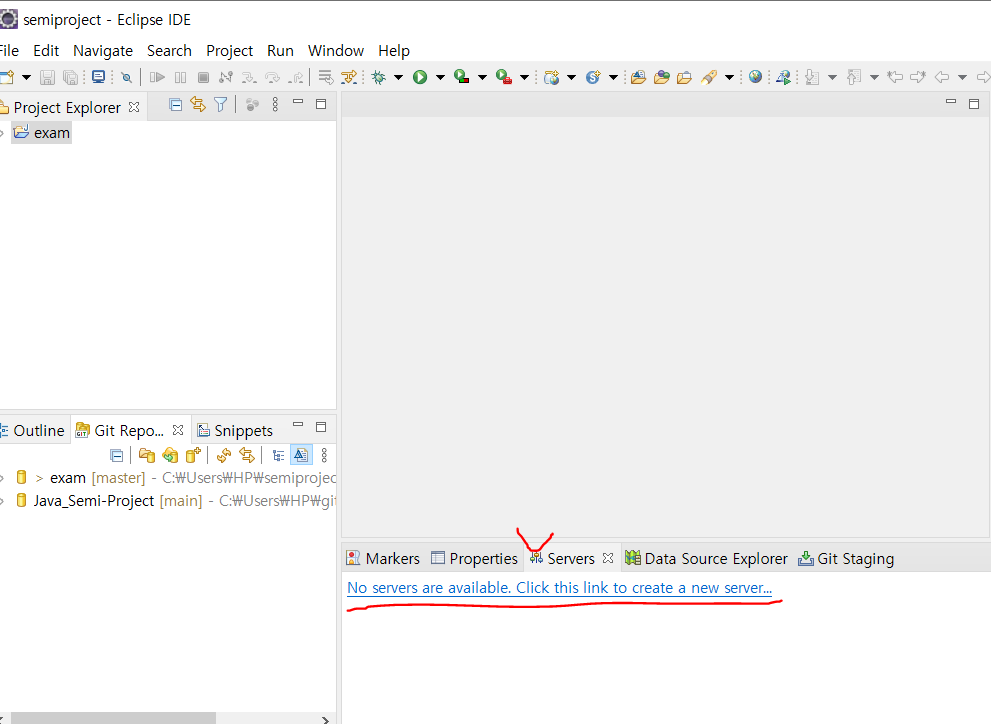991x724 pixels.
Task: Open the Web Browser globe icon
Action: click(755, 77)
